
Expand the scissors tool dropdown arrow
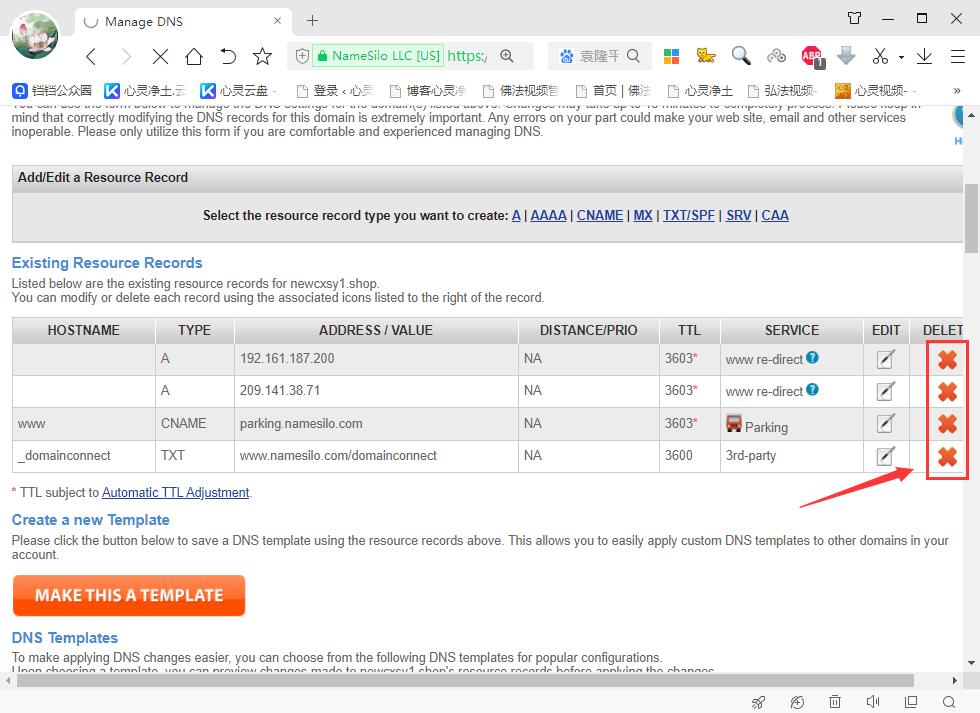pyautogui.click(x=901, y=57)
